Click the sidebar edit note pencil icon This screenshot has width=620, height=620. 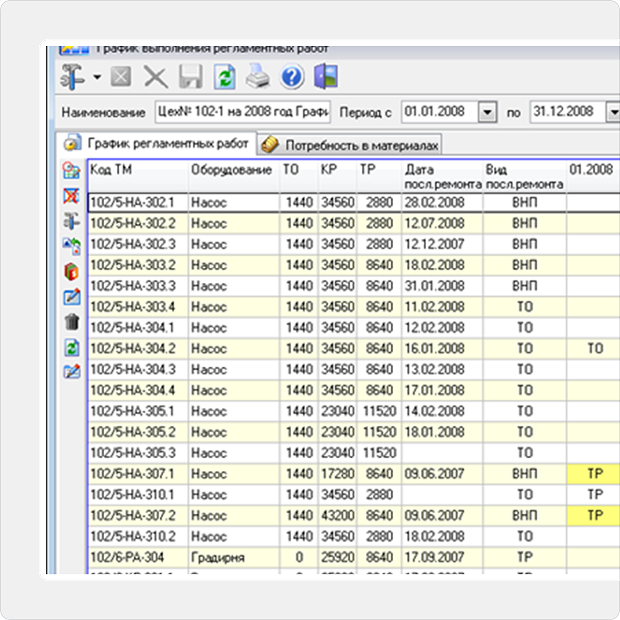pyautogui.click(x=72, y=297)
